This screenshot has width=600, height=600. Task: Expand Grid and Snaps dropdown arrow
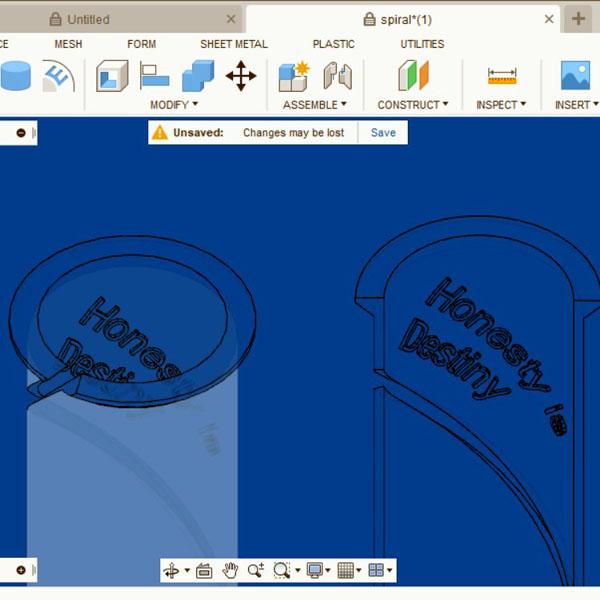tap(359, 571)
